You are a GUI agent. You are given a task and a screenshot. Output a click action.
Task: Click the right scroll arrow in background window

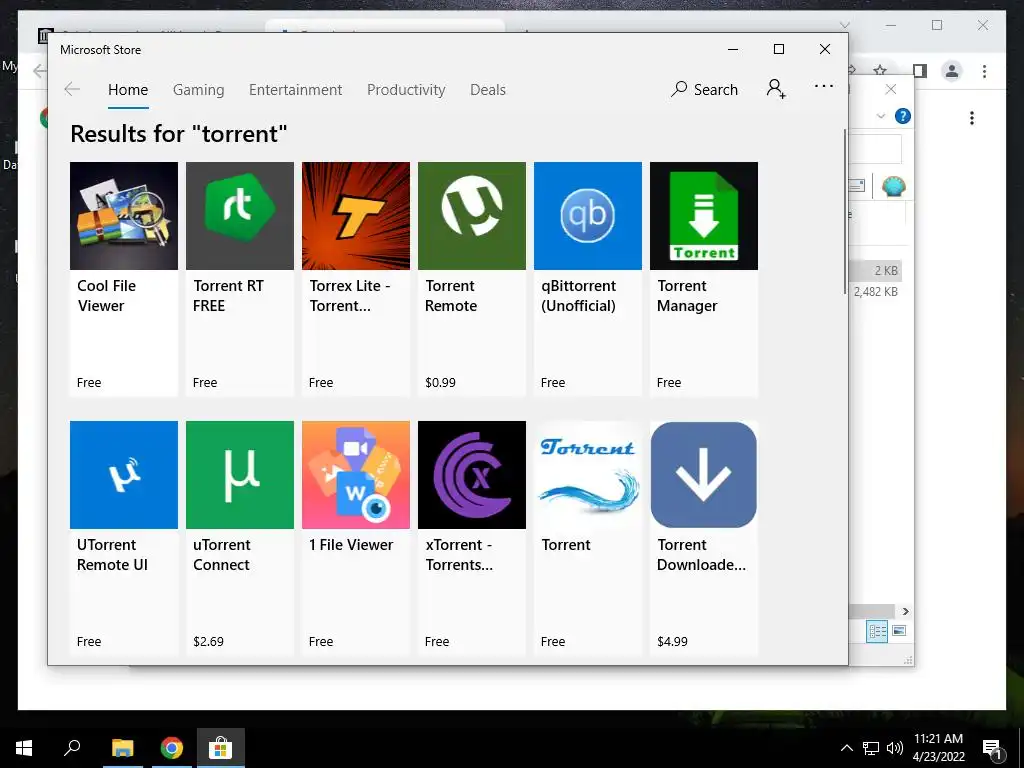(x=905, y=611)
